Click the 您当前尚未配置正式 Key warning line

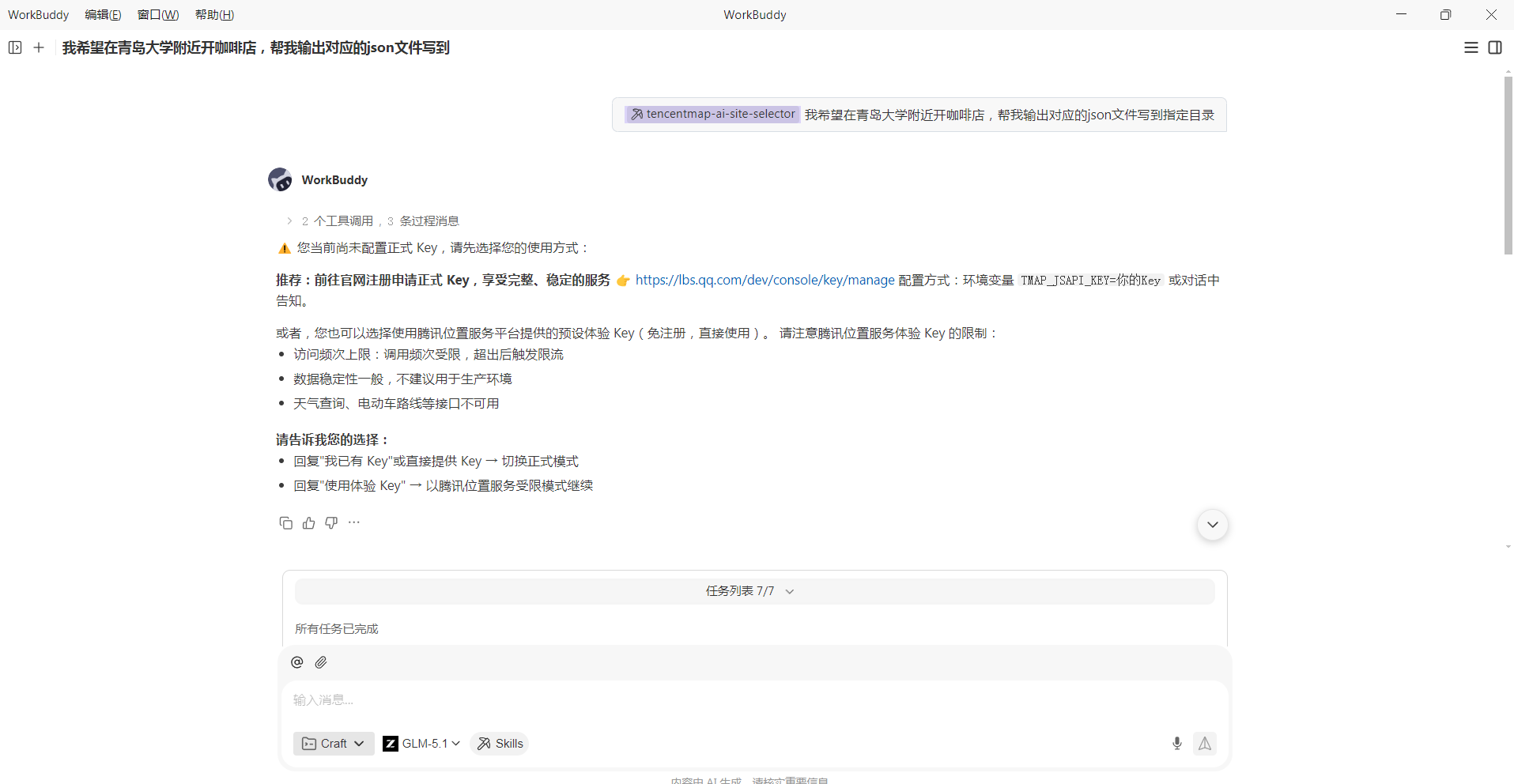click(434, 248)
